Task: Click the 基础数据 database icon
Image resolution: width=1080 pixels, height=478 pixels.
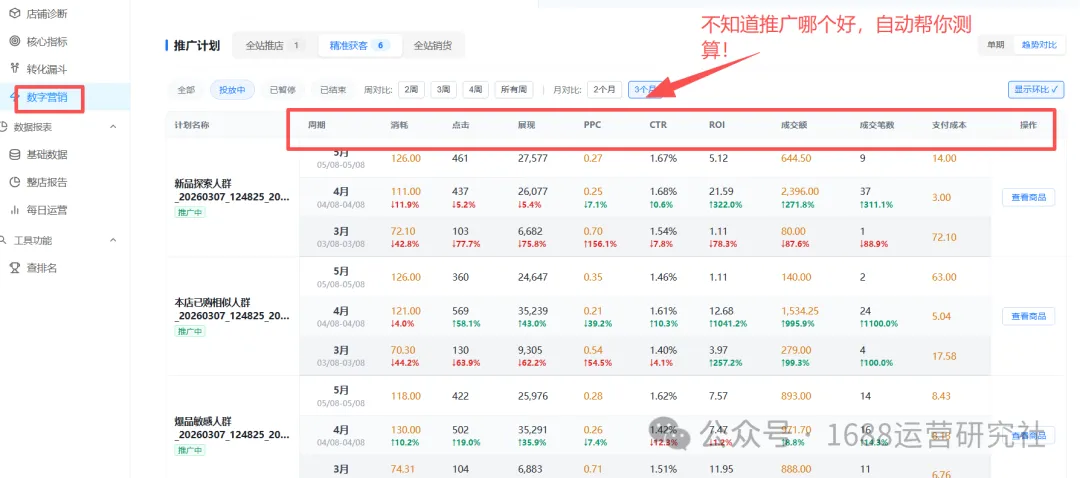Action: click(14, 155)
